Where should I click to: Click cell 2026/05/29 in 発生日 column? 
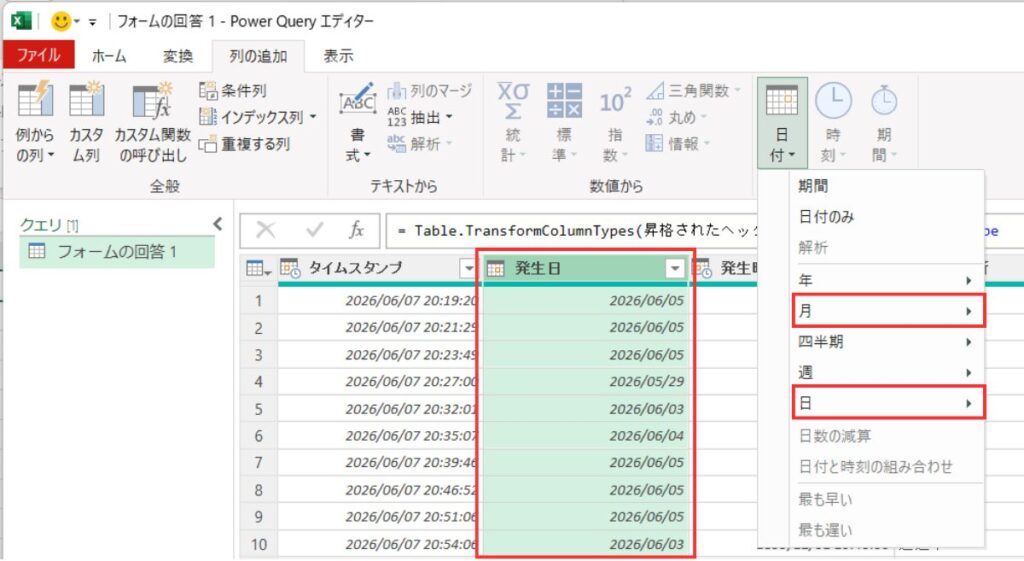pos(586,381)
